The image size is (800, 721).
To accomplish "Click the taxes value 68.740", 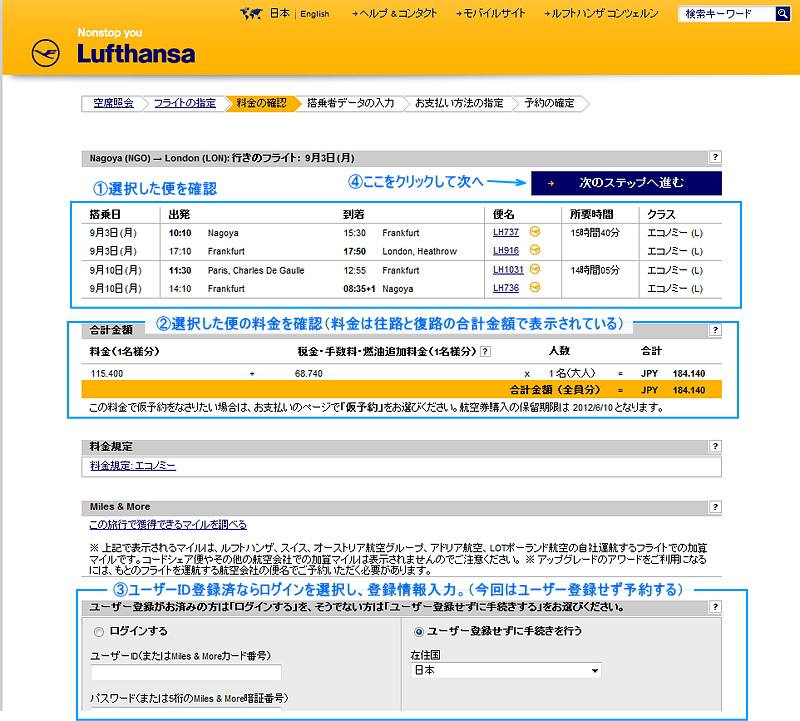I will pyautogui.click(x=308, y=374).
